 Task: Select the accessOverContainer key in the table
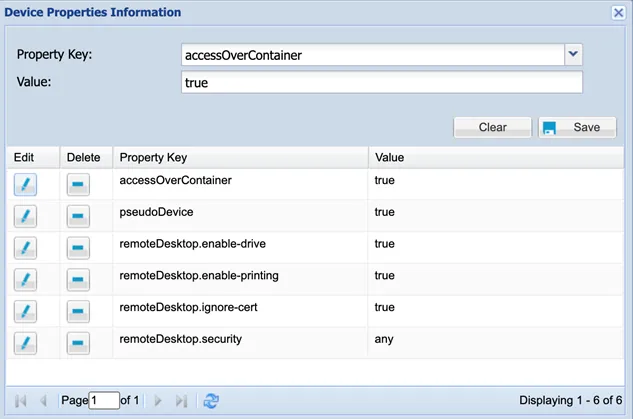click(x=176, y=180)
